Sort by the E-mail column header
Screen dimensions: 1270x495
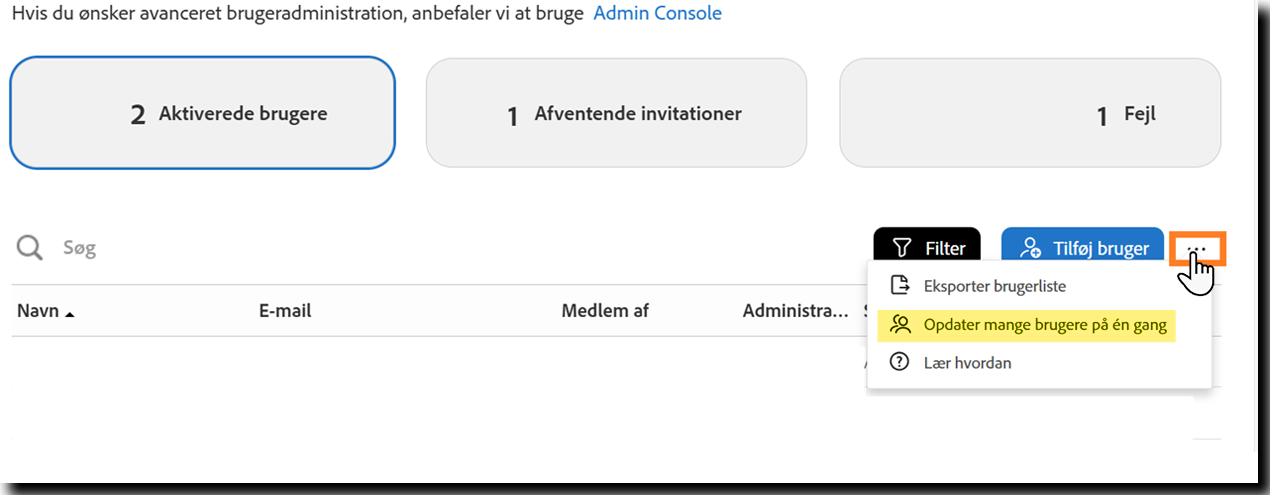coord(285,311)
